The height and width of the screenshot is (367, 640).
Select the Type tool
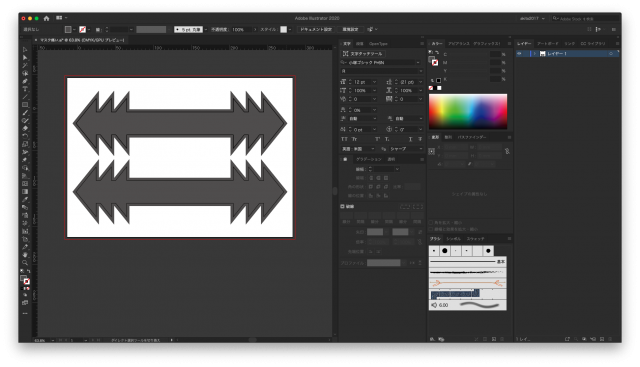25,89
